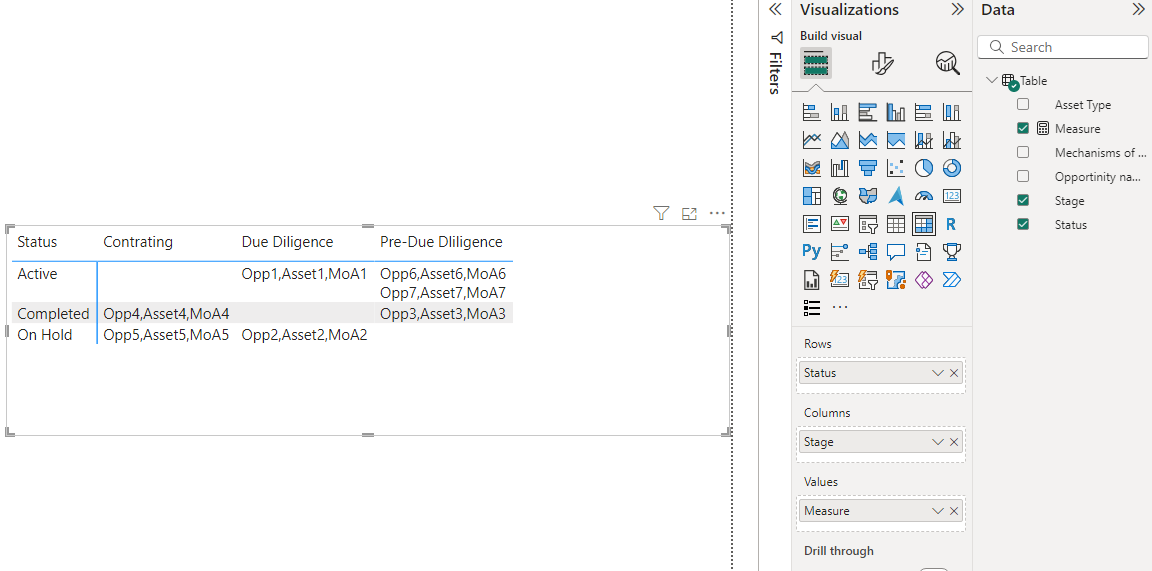
Task: Click the Pre-Due Dliligence column header
Action: (441, 242)
